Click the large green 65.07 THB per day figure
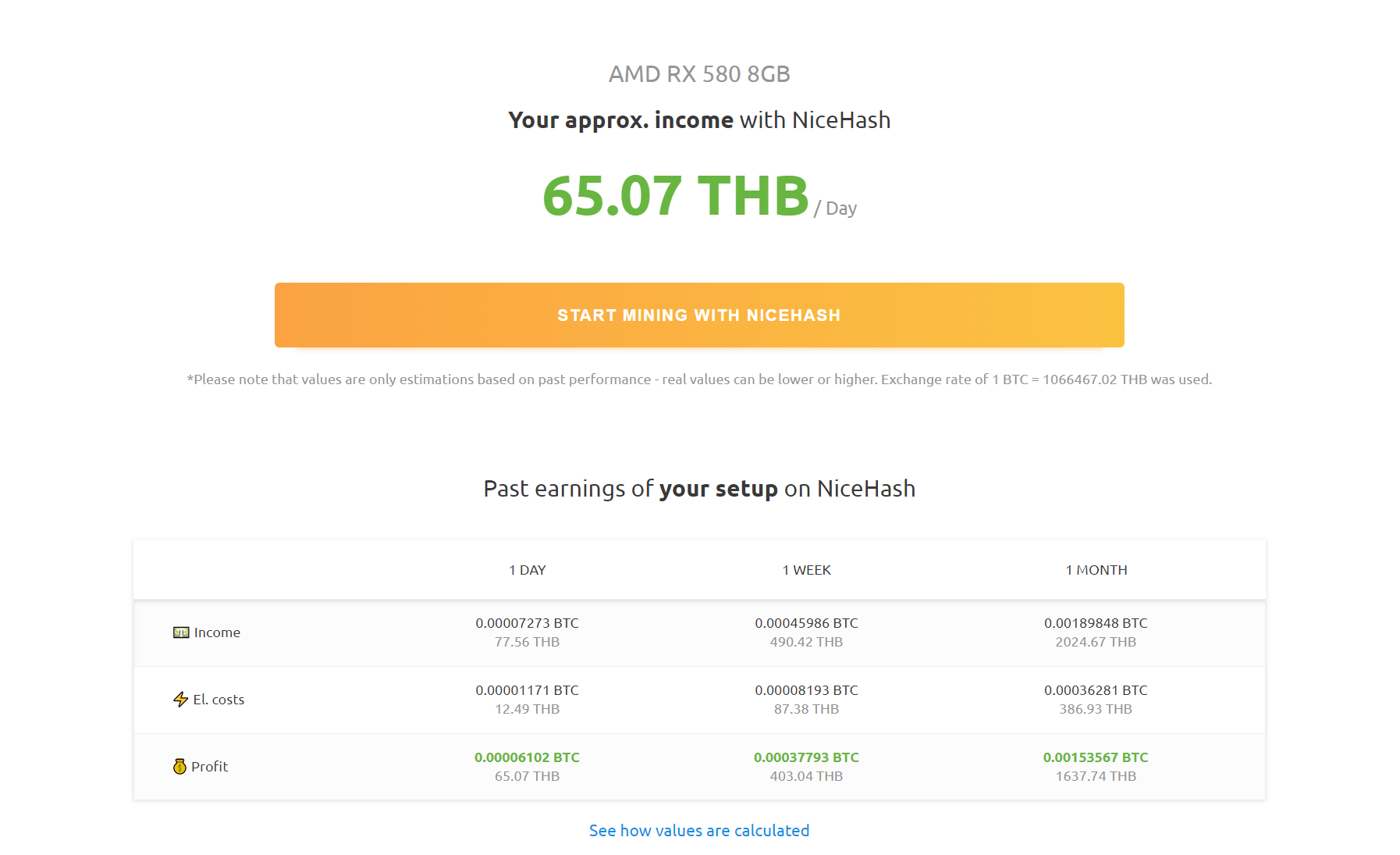Image resolution: width=1400 pixels, height=855 pixels. [676, 195]
